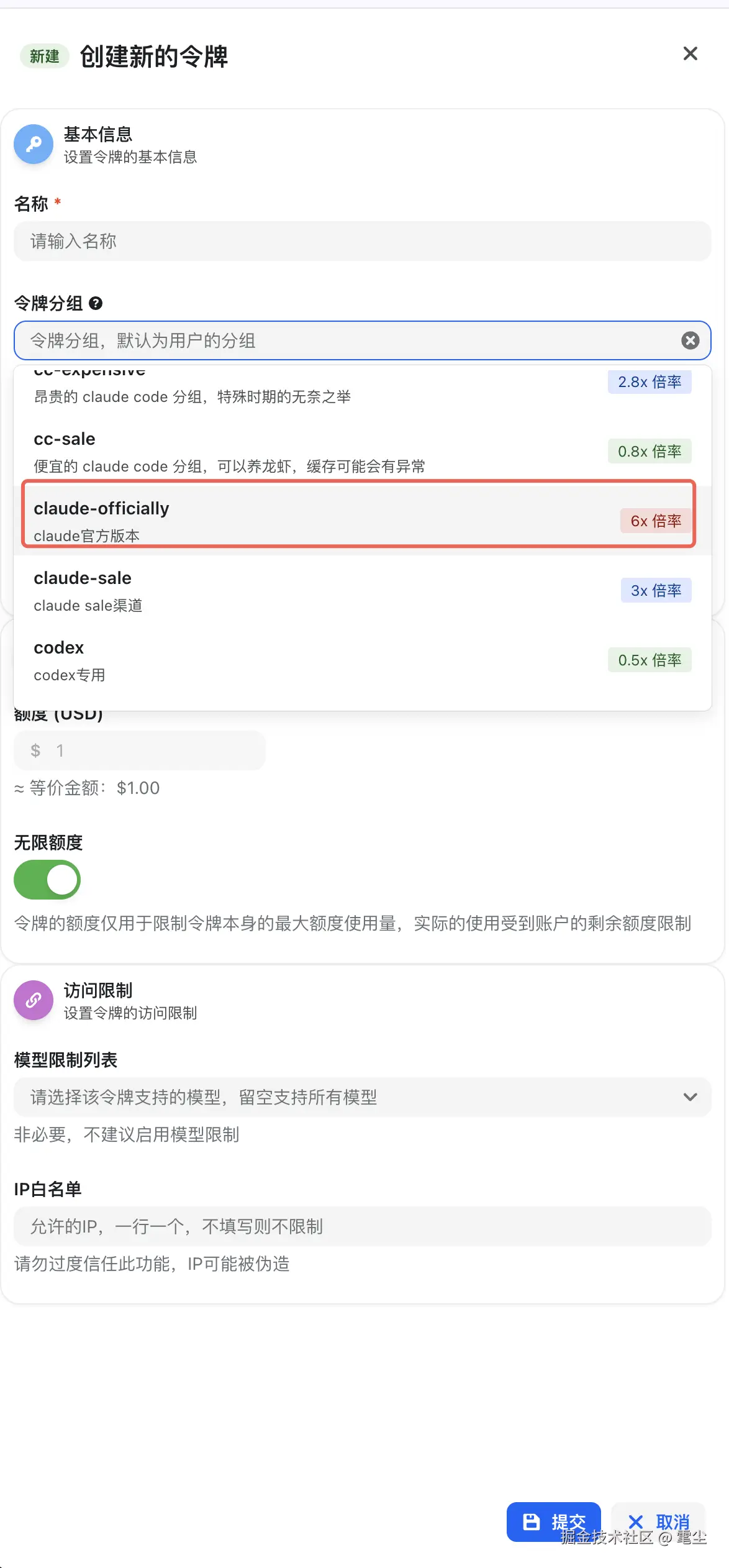Open the 令牌分组 selection box
Viewport: 729px width, 1568px height.
(363, 340)
